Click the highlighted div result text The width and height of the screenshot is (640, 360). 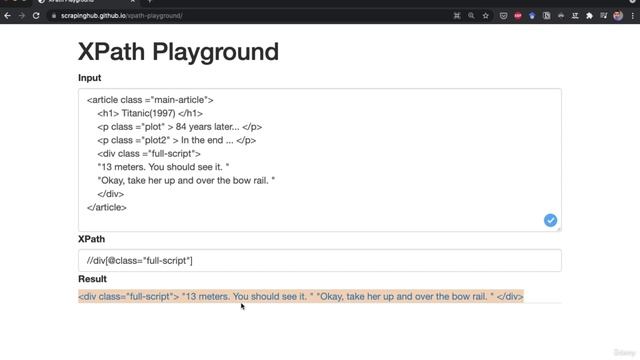tap(301, 296)
